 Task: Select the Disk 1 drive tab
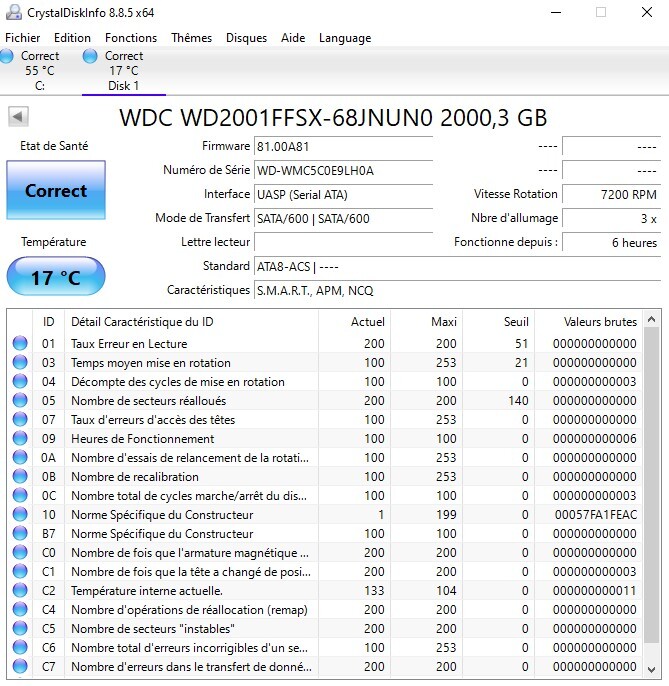[123, 71]
